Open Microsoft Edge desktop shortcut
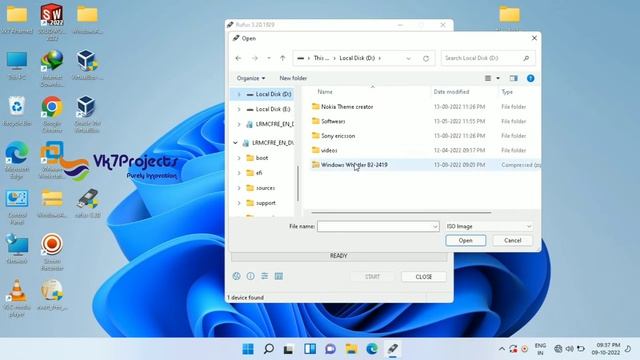Screen dimensions: 640x360 click(x=17, y=160)
